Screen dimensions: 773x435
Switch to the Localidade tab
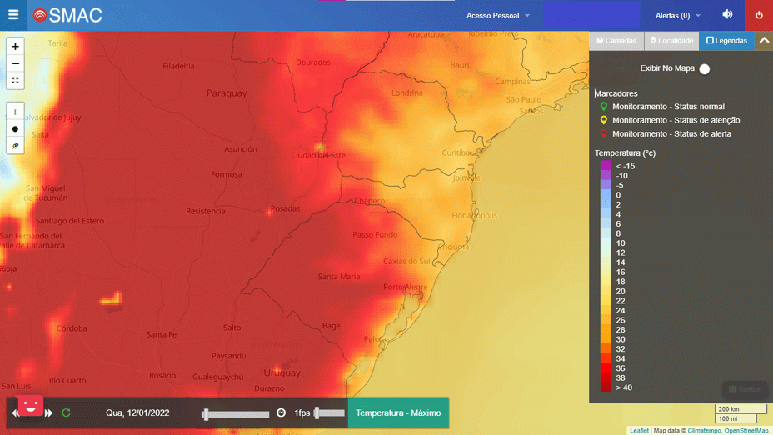tap(671, 41)
